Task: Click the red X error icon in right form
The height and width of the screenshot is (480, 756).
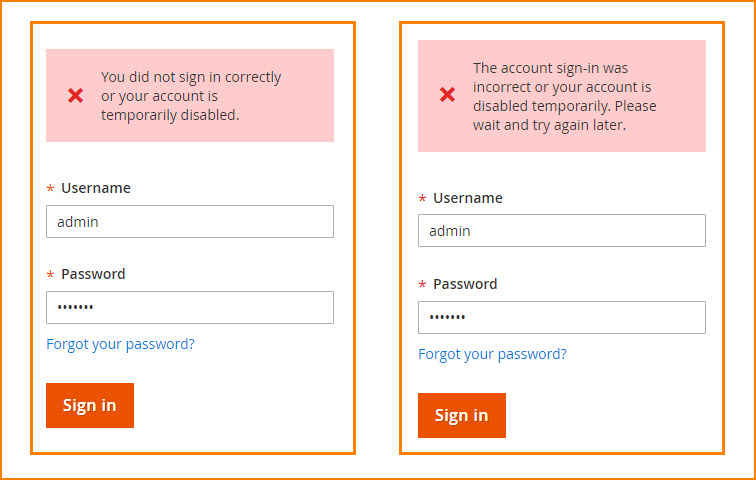Action: (x=447, y=96)
